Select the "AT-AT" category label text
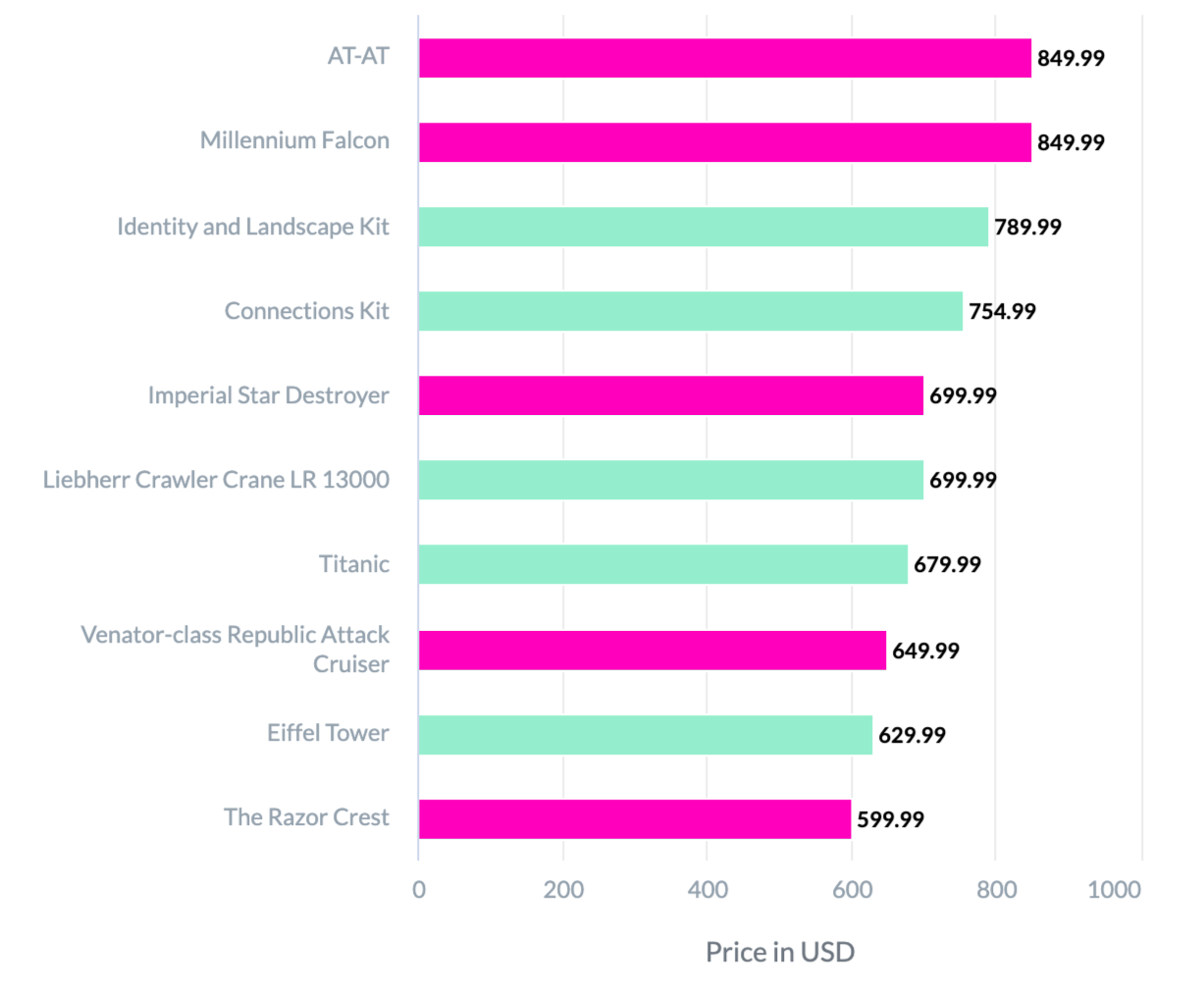Screen dimensions: 1204x987 point(358,56)
